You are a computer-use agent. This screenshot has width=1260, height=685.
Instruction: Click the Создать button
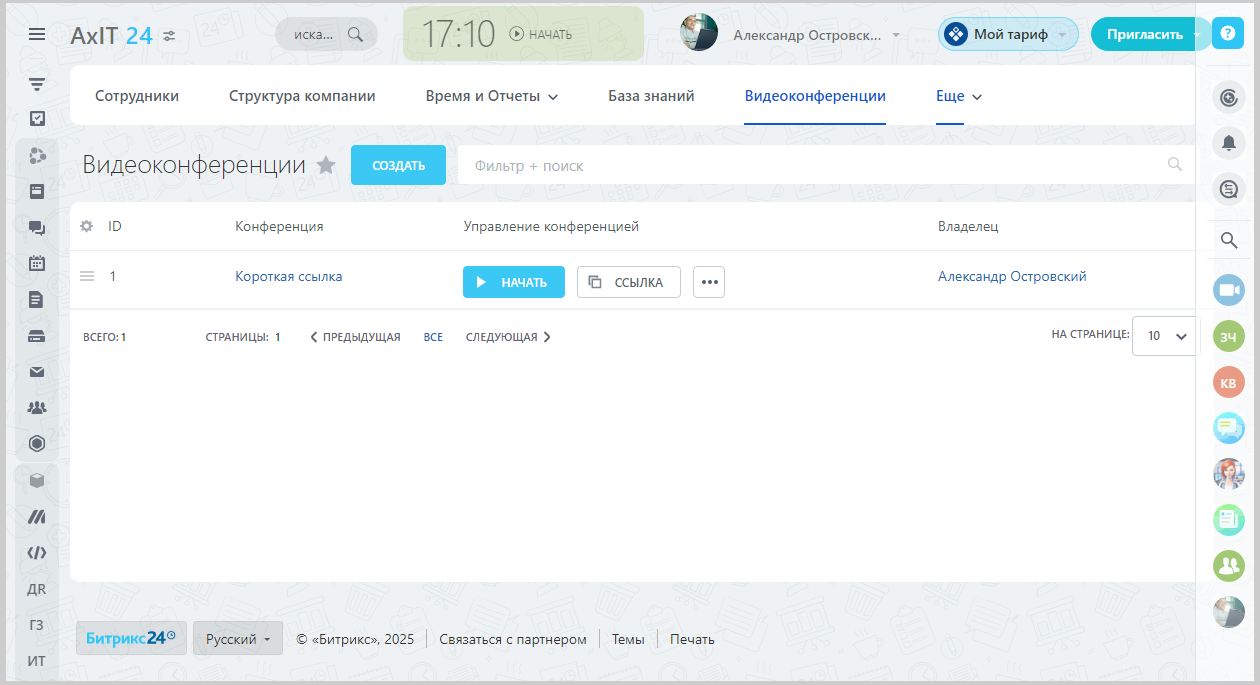point(398,166)
